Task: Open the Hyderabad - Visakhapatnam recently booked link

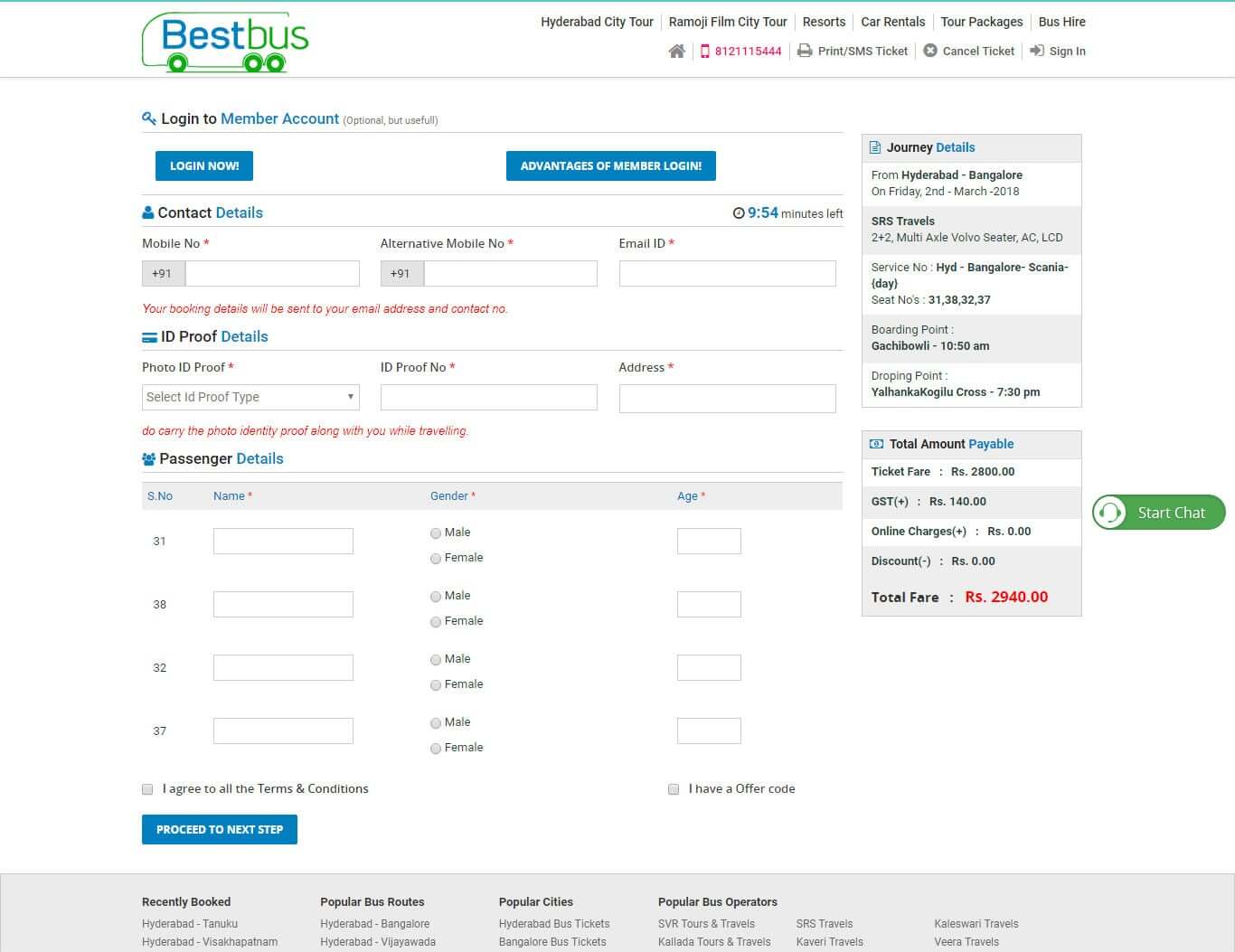Action: [210, 942]
